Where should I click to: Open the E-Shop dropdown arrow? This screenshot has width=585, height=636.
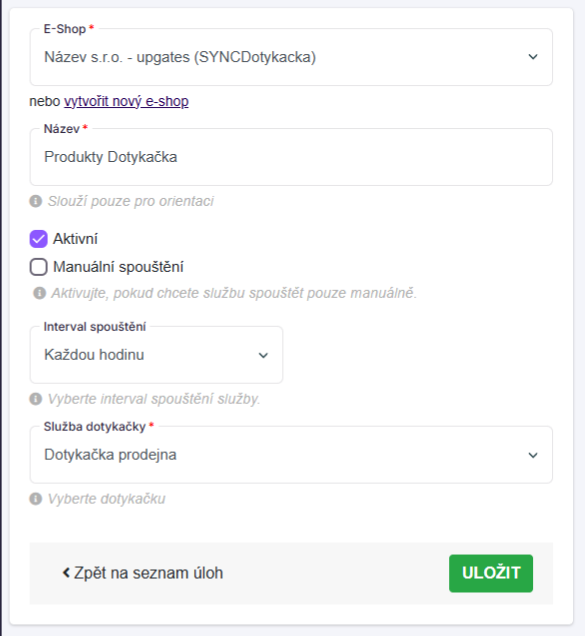pos(533,57)
